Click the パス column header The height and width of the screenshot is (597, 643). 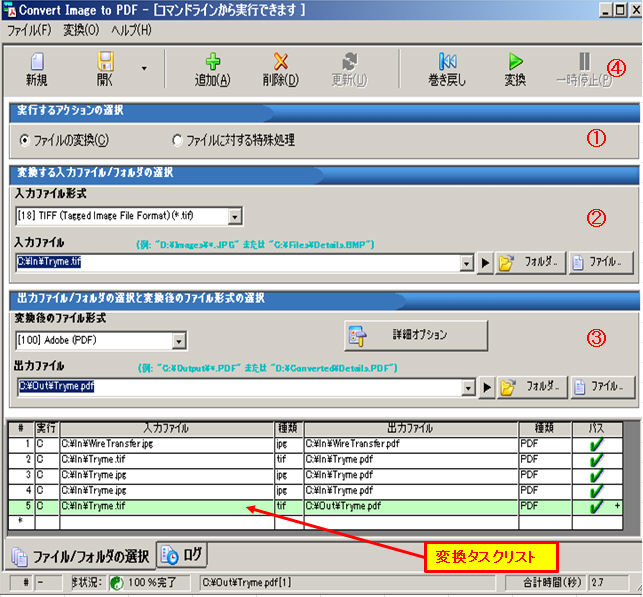pos(597,428)
